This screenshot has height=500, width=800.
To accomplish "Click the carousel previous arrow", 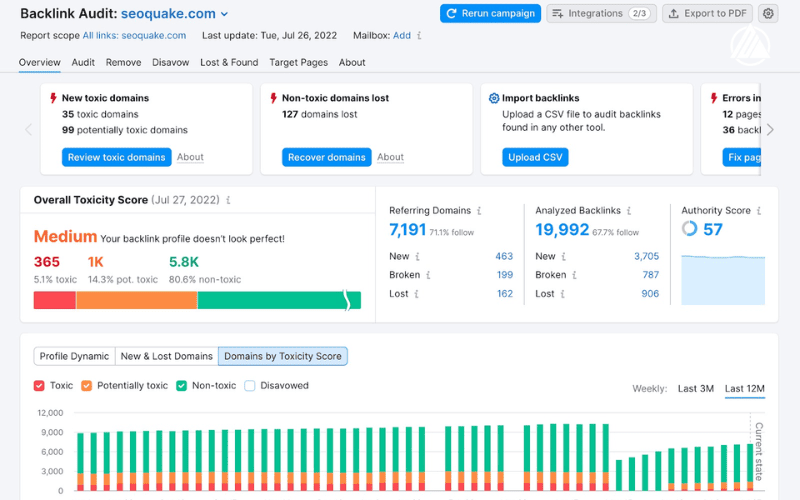I will [29, 130].
